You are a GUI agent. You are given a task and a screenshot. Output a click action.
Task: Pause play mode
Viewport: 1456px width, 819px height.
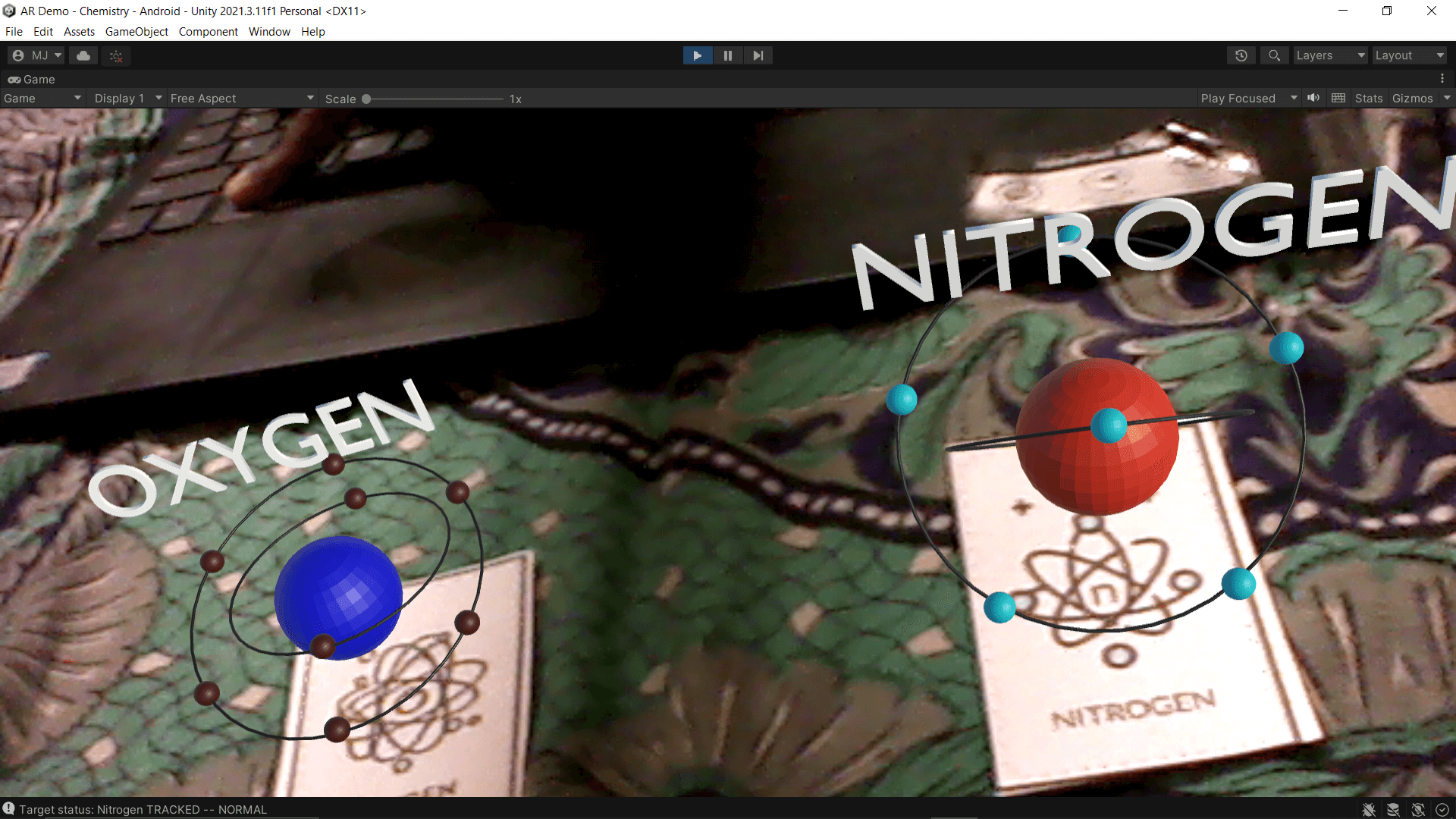pos(727,55)
